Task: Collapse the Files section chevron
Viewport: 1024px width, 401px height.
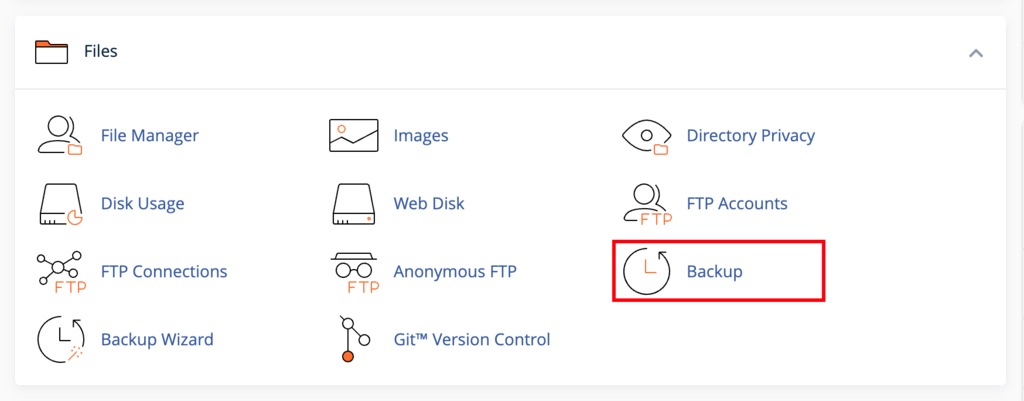Action: click(976, 53)
